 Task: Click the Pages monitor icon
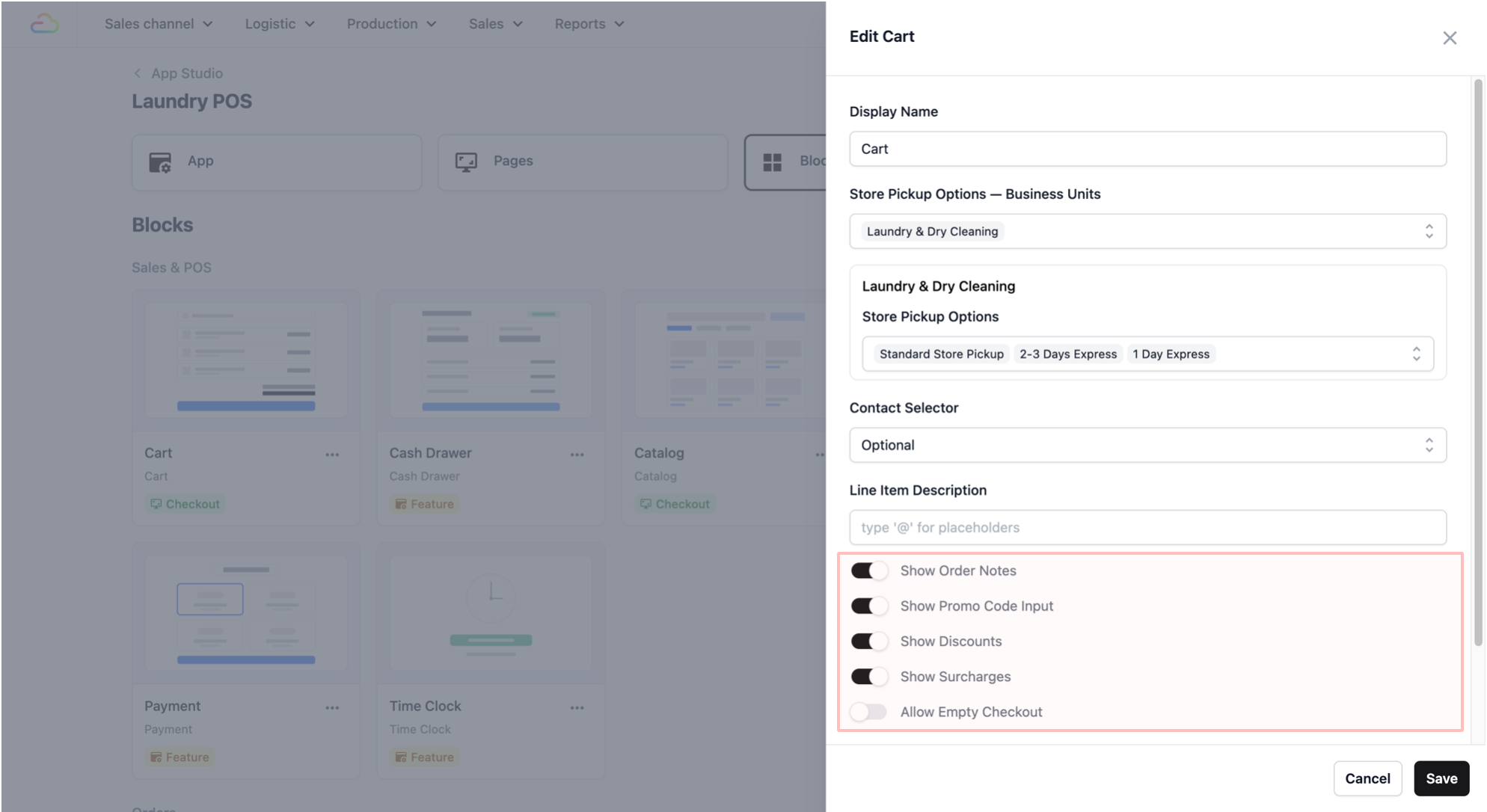point(466,162)
